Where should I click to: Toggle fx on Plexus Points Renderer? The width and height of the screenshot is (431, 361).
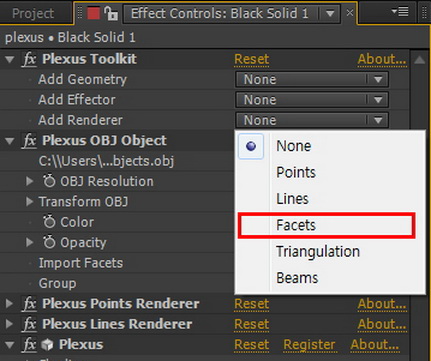(x=29, y=304)
